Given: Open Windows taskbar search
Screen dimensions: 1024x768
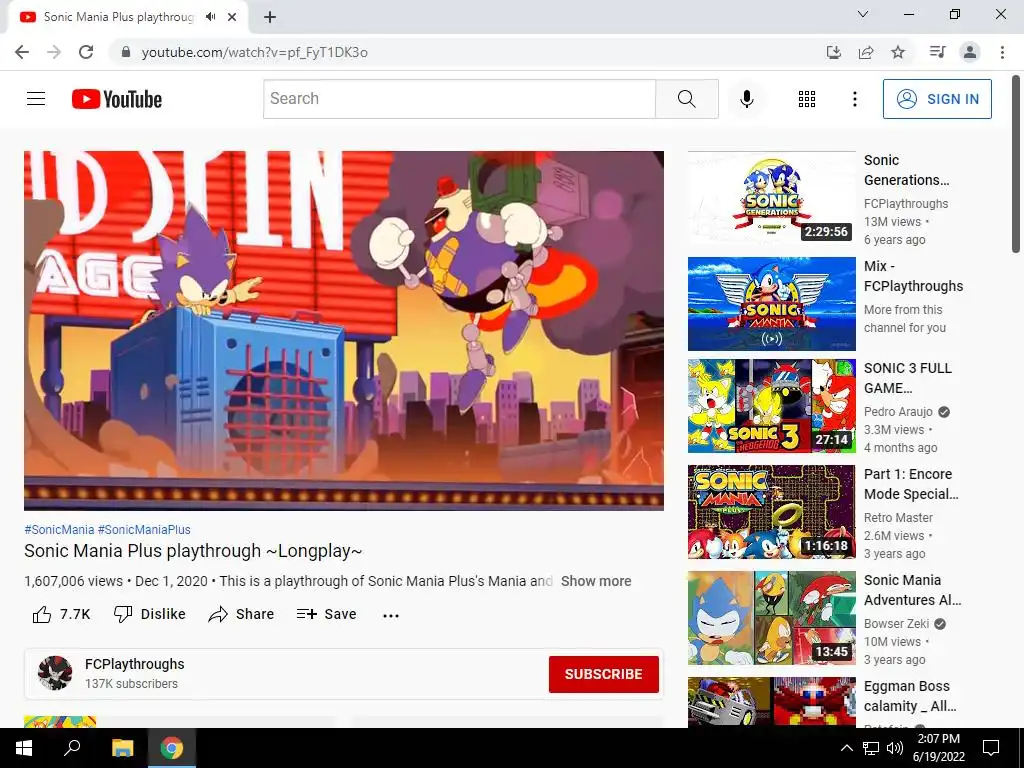Looking at the screenshot, I should click(72, 748).
